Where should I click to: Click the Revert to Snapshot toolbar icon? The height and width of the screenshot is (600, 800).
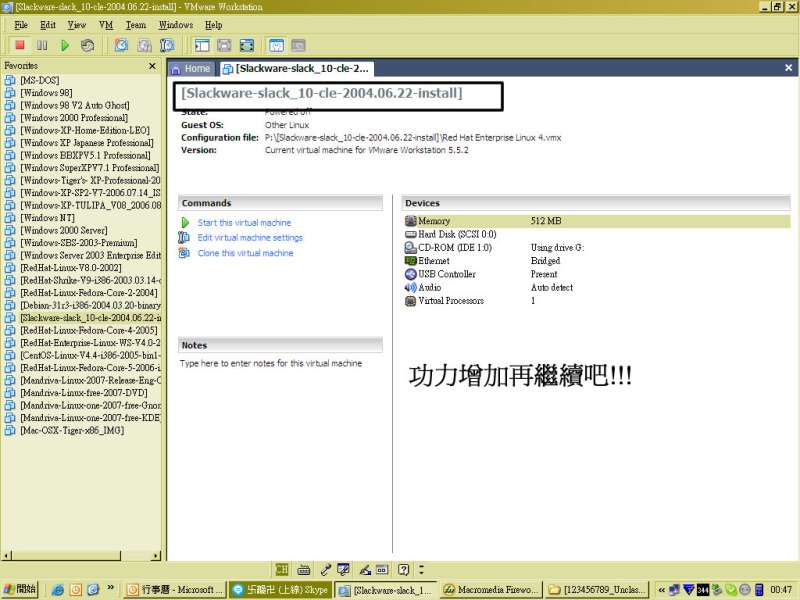144,45
